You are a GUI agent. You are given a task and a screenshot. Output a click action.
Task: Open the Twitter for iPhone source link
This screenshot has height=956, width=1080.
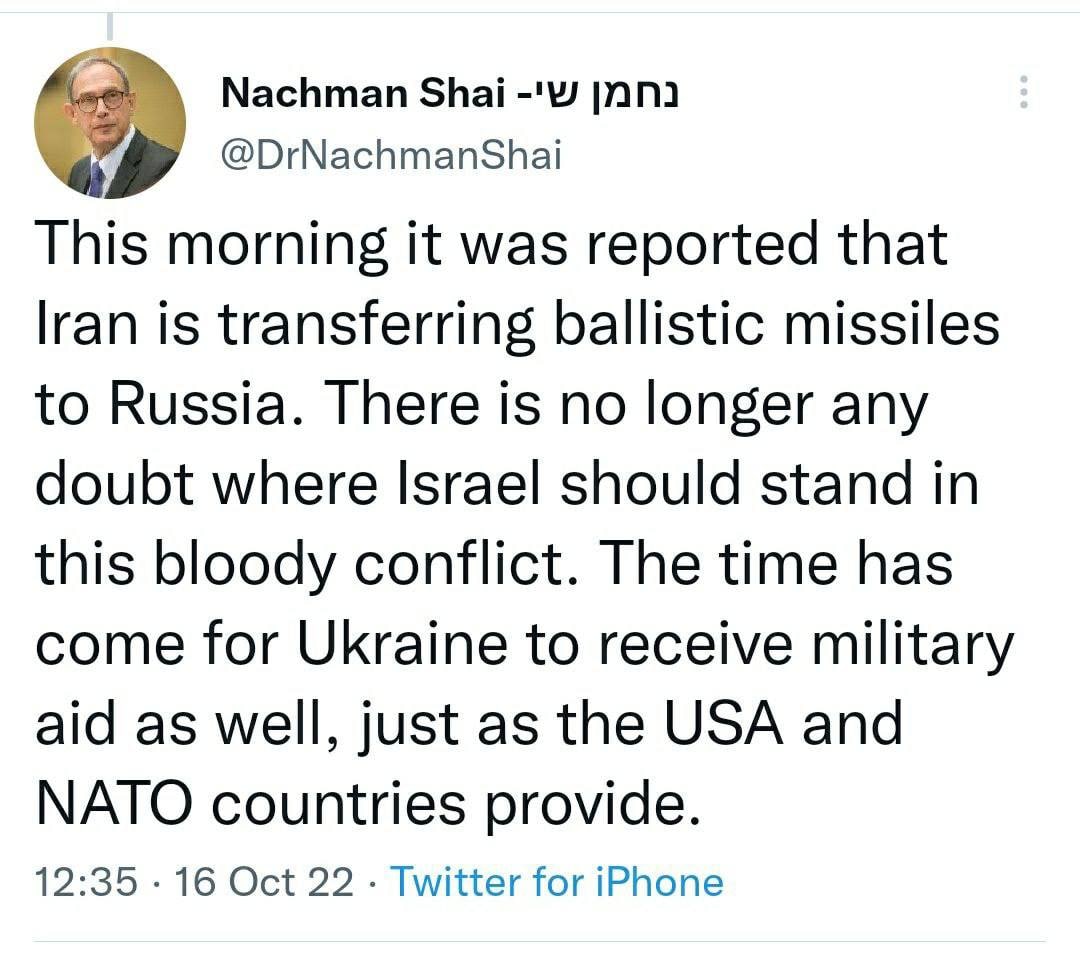tap(556, 882)
